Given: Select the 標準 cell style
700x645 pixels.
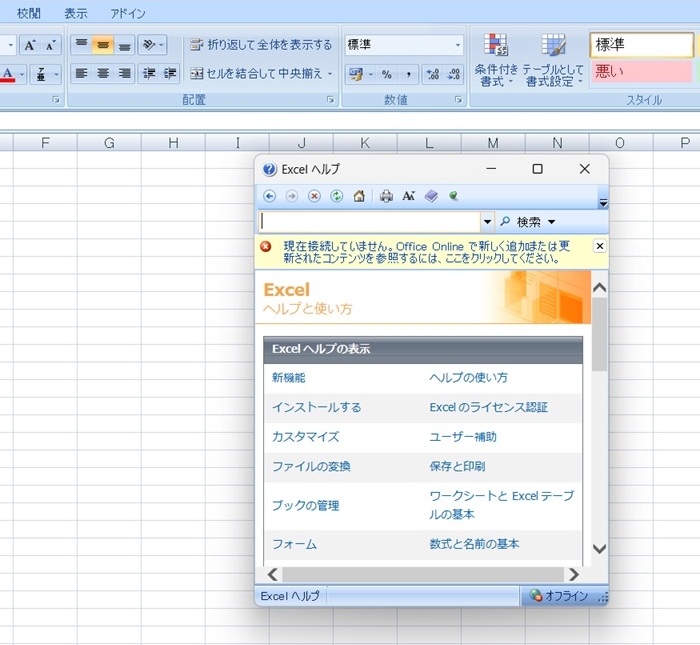Looking at the screenshot, I should tap(641, 45).
